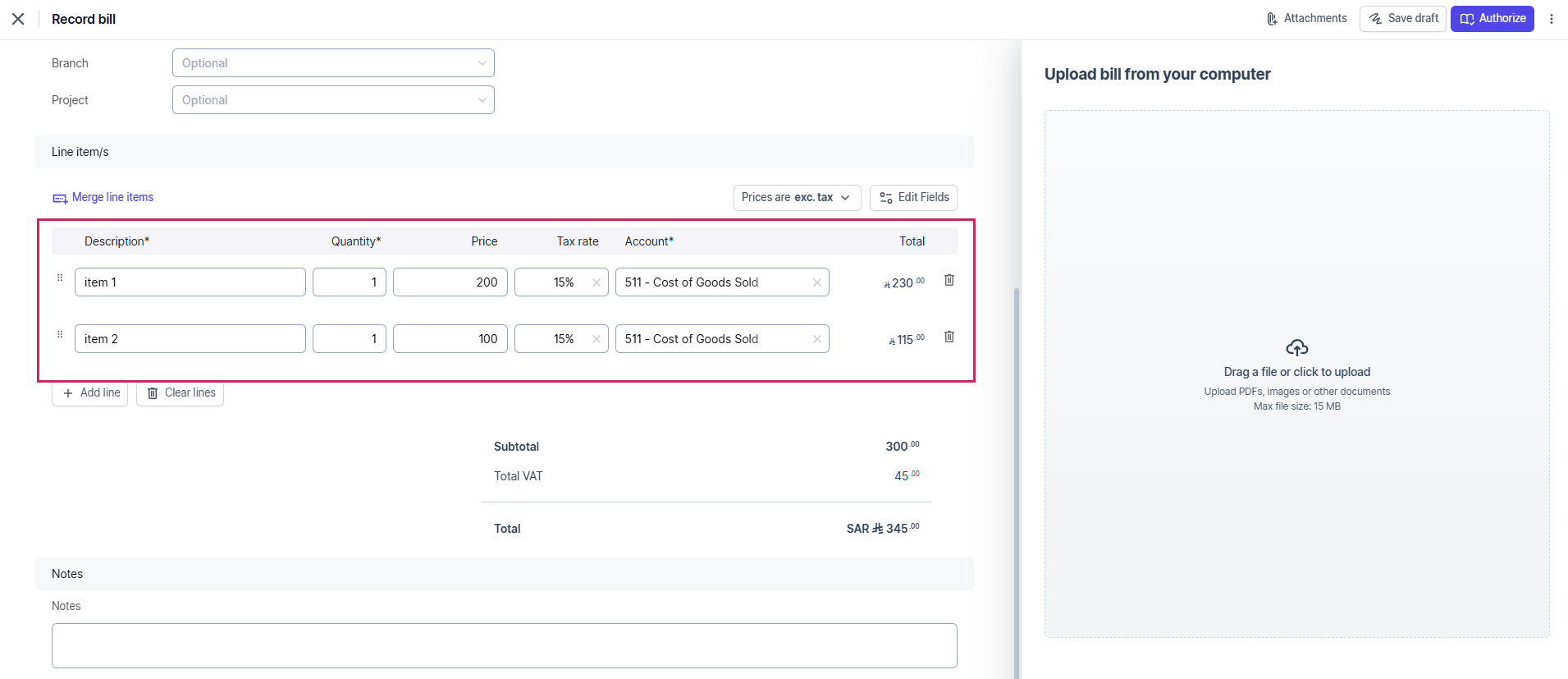Open the more options kebab menu

coord(1551,19)
